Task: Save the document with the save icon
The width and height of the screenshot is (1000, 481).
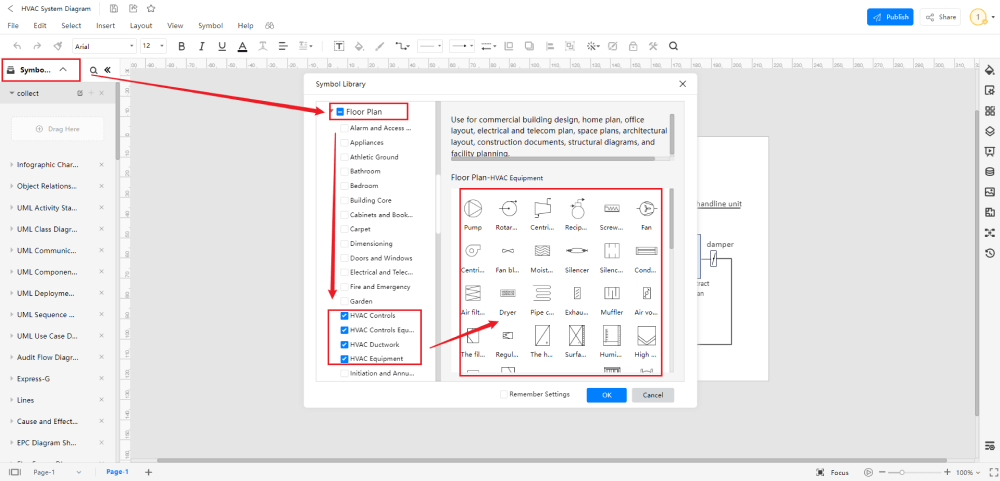Action: [x=114, y=8]
